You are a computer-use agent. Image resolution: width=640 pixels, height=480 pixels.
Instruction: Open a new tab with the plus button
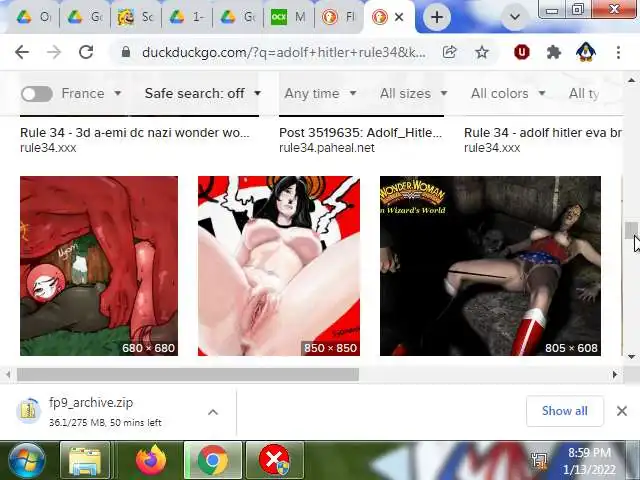tap(437, 17)
